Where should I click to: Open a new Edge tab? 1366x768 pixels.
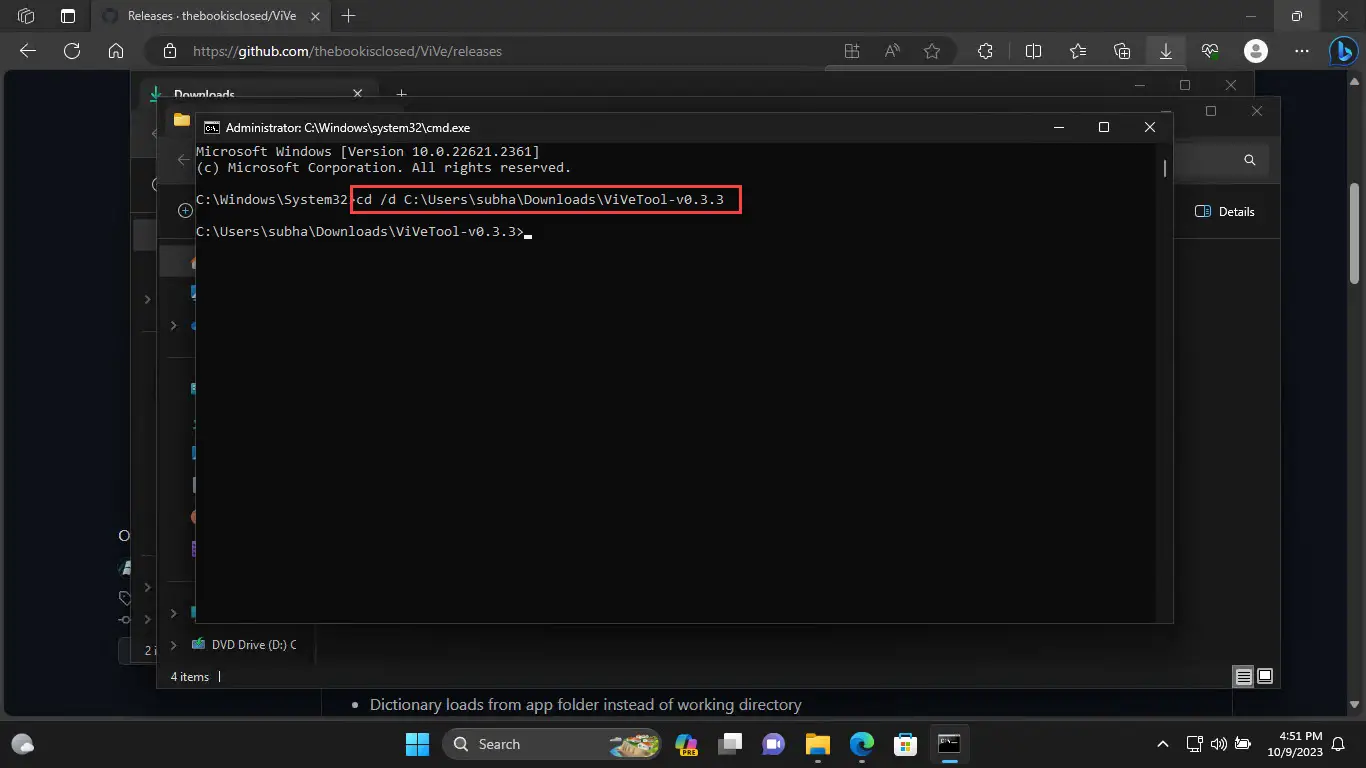tap(348, 16)
